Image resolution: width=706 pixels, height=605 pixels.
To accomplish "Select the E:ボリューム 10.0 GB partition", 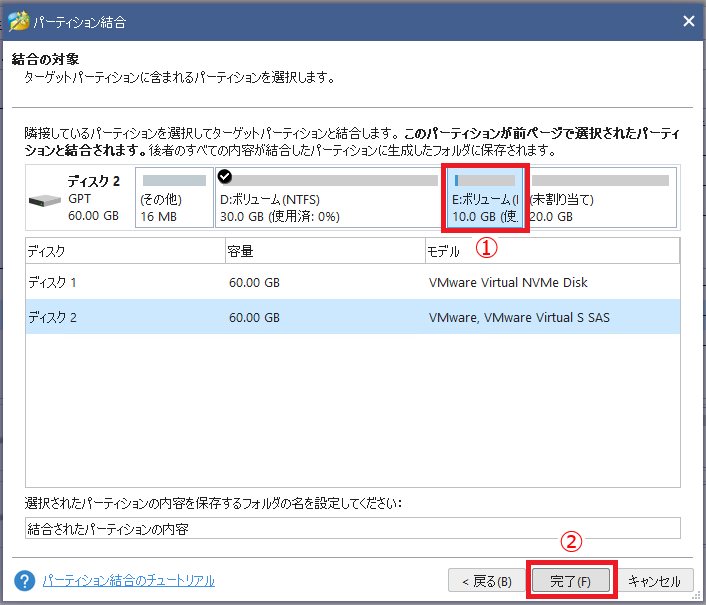I will pyautogui.click(x=485, y=198).
